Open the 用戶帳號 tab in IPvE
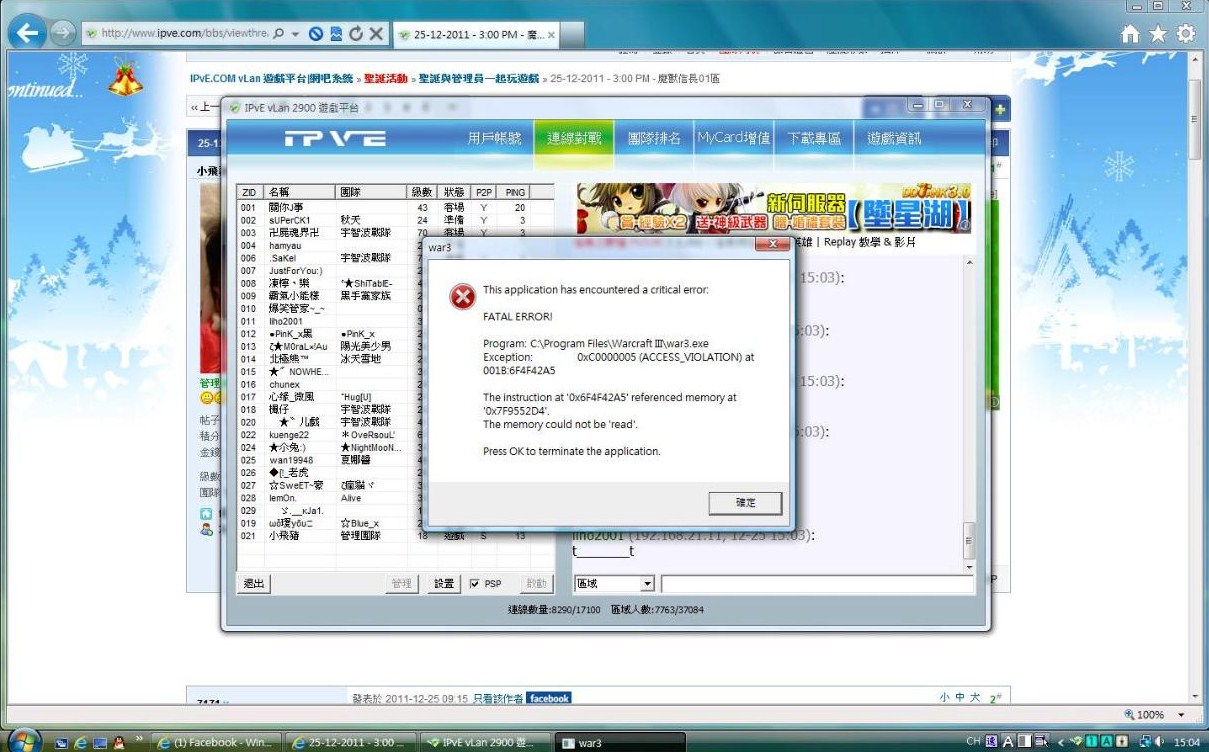 (494, 138)
